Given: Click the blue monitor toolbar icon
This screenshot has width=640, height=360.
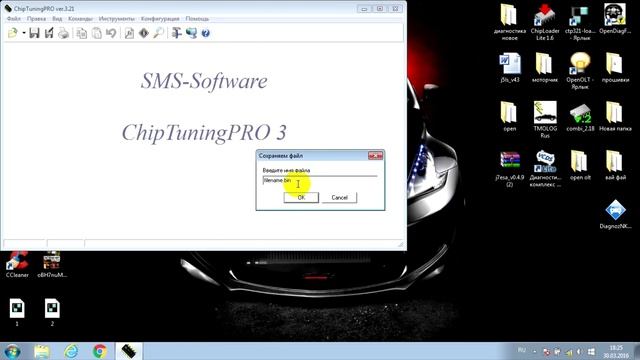Looking at the screenshot, I should coord(191,33).
